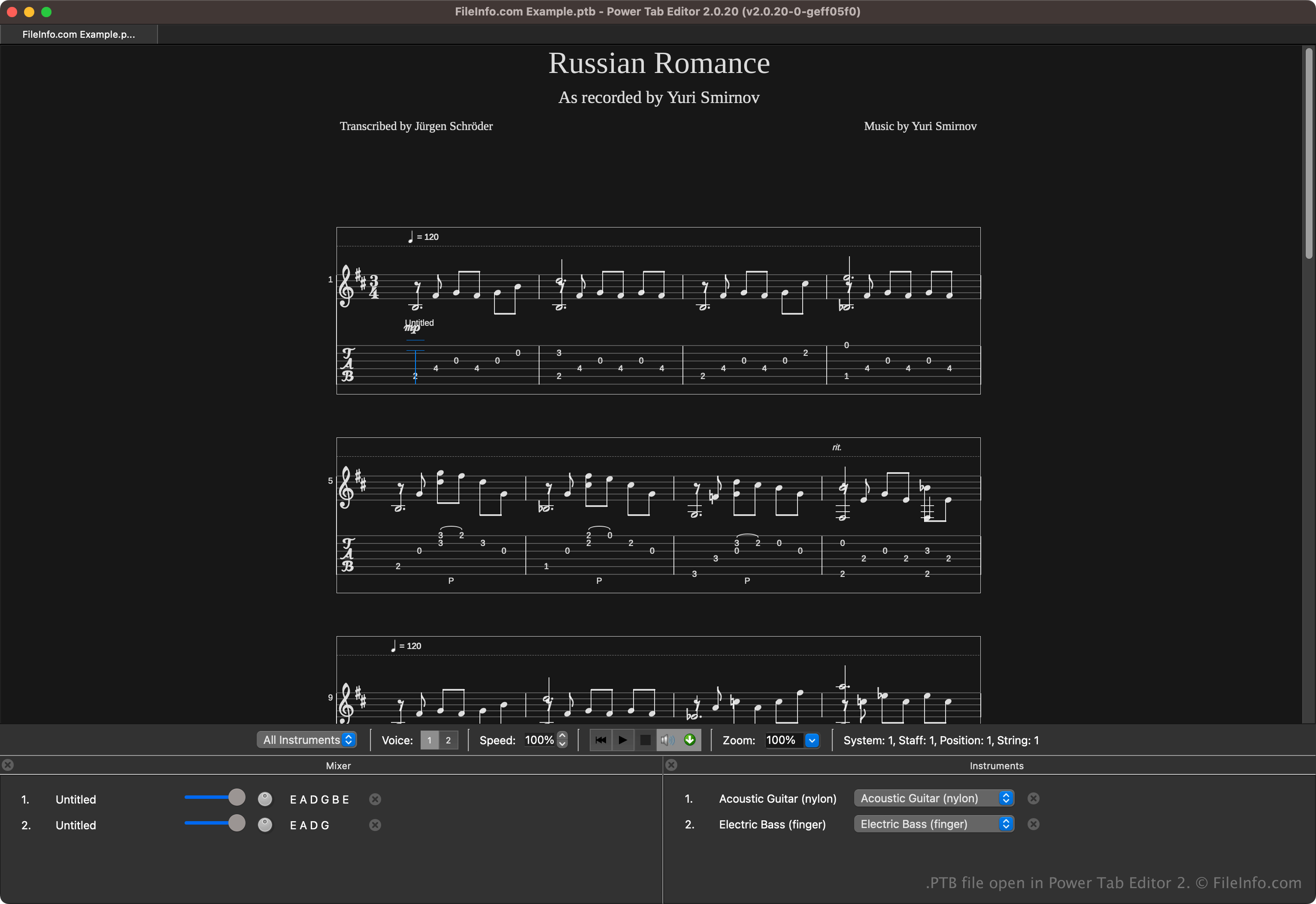Turn the pan dial for player 2
1316x904 pixels.
coord(265,825)
